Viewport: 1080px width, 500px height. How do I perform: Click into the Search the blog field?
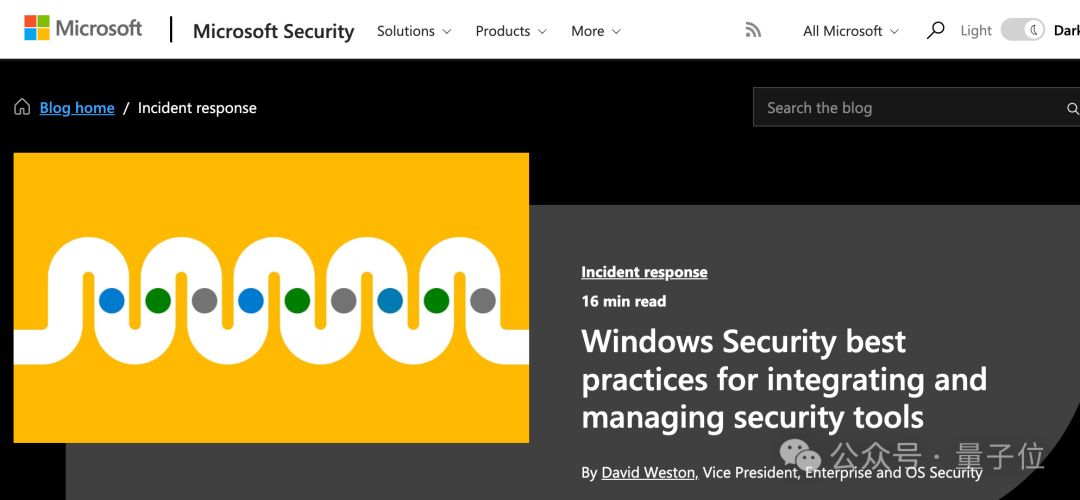point(900,108)
